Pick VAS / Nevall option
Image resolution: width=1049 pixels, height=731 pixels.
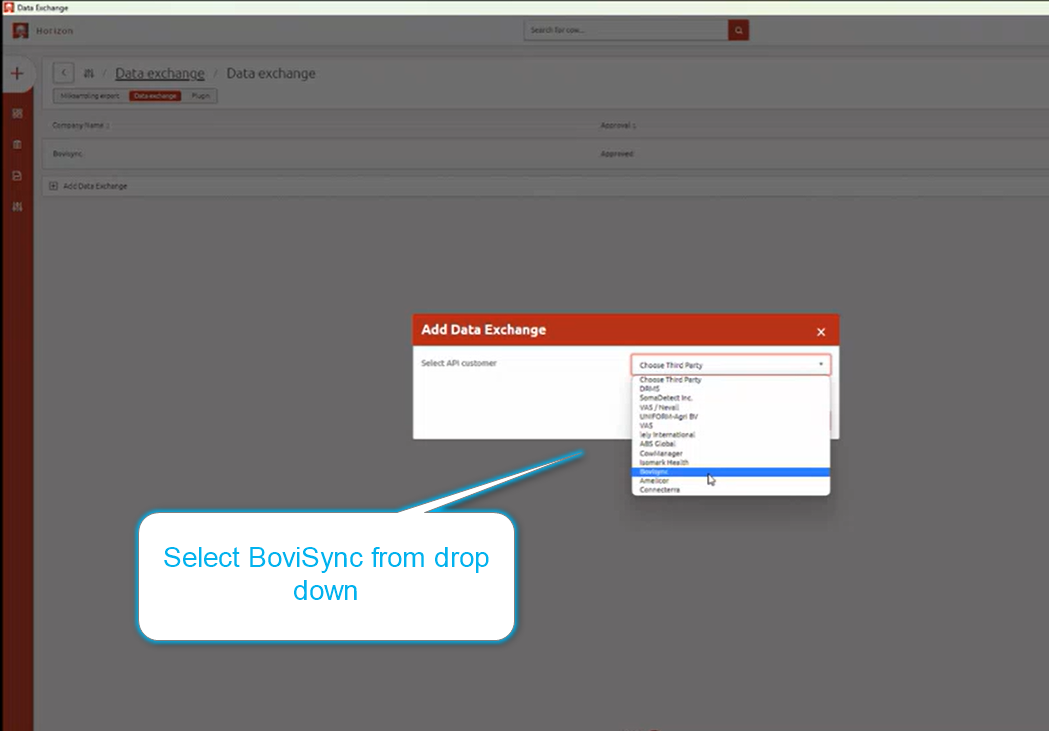click(x=731, y=407)
